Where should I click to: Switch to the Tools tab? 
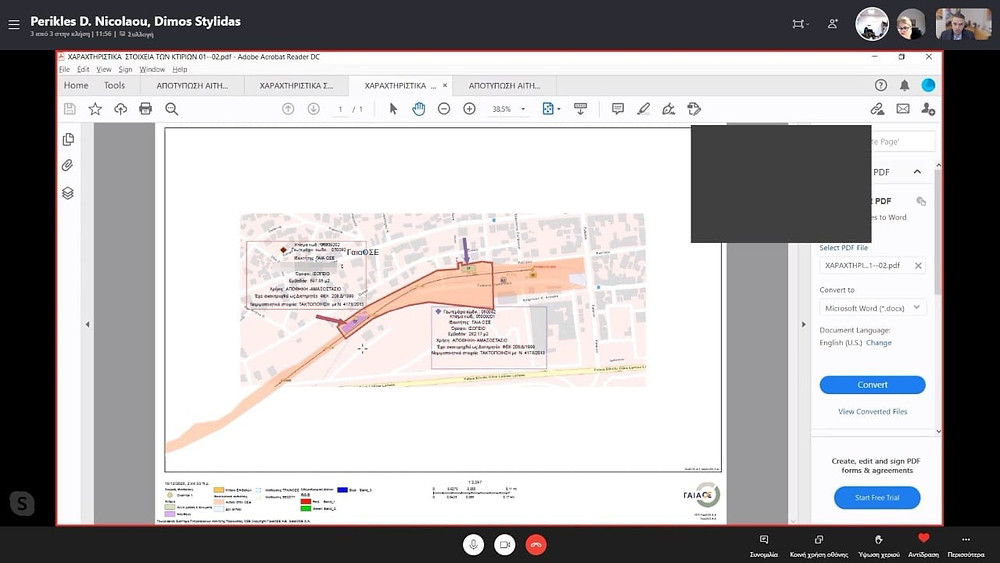click(115, 85)
